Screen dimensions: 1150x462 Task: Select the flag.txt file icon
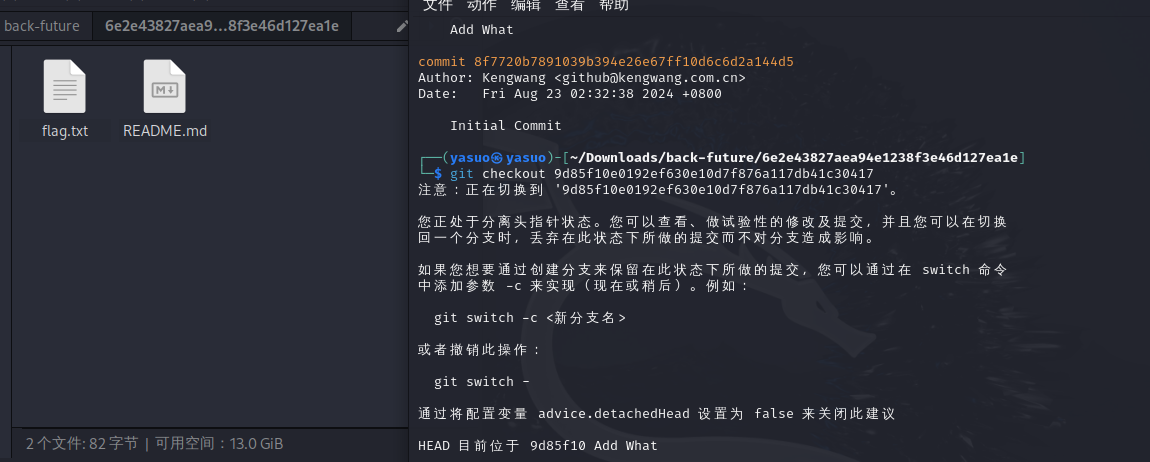[65, 86]
